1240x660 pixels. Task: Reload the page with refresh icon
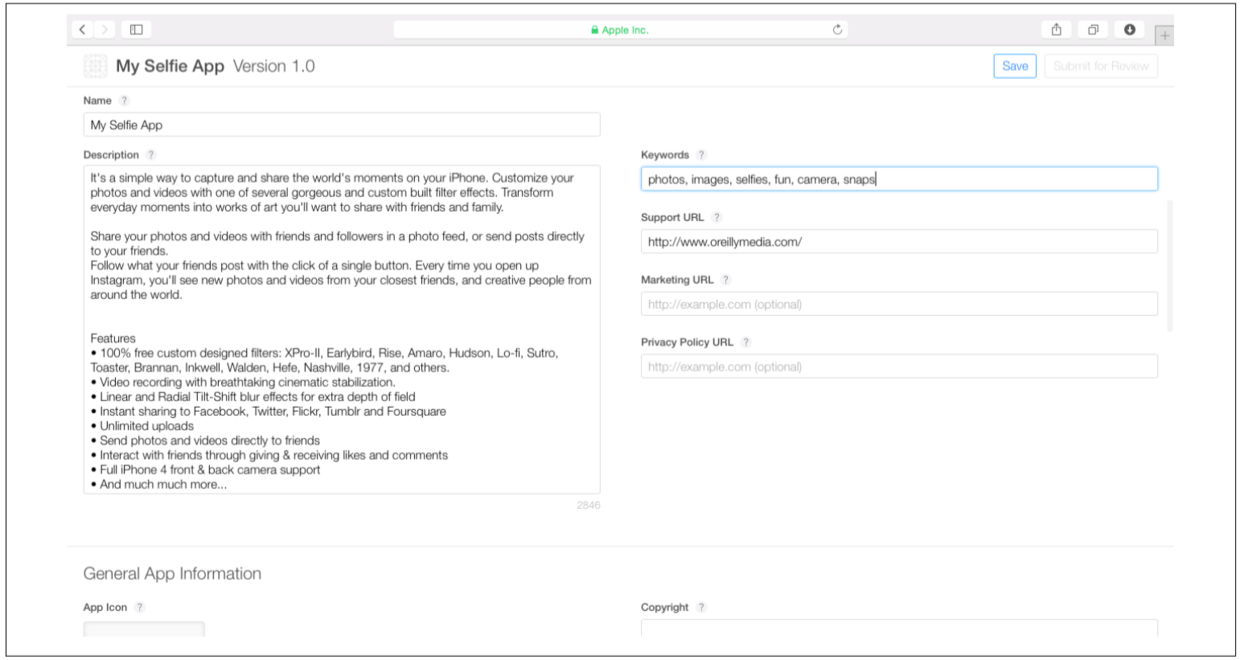pos(837,30)
